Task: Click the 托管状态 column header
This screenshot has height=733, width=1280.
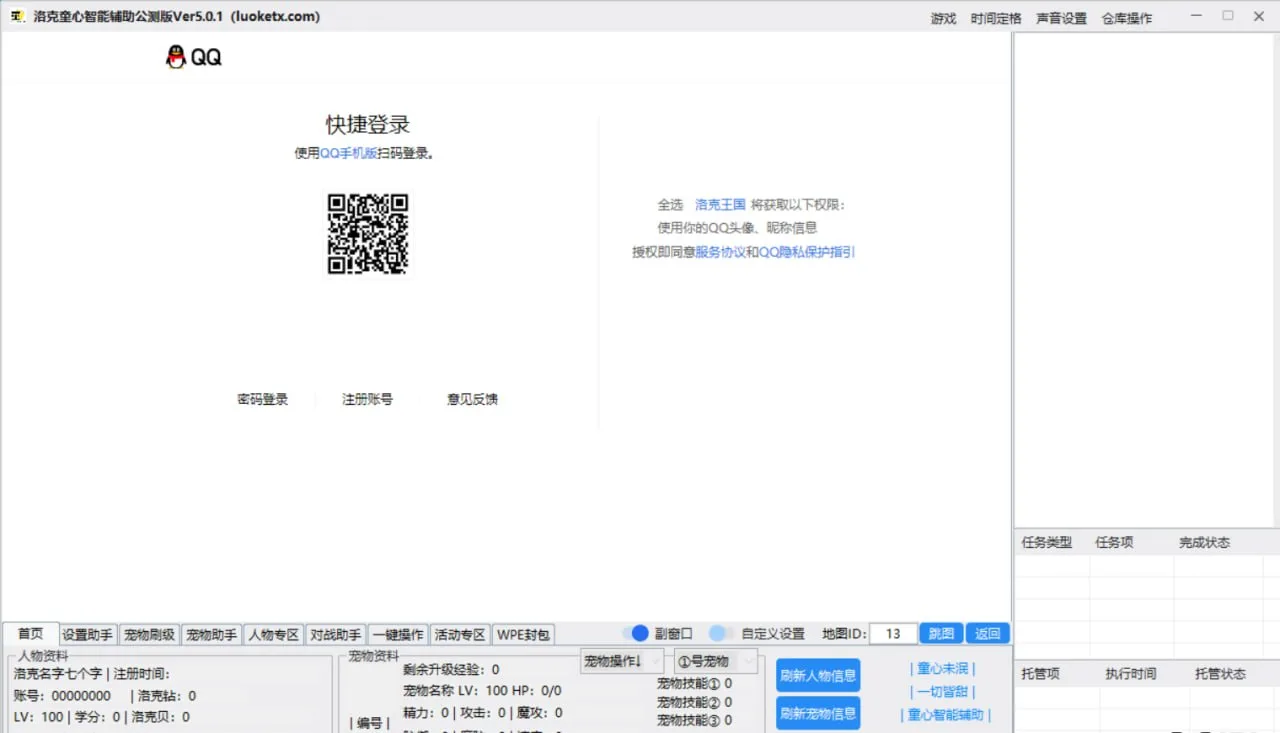Action: [1221, 674]
